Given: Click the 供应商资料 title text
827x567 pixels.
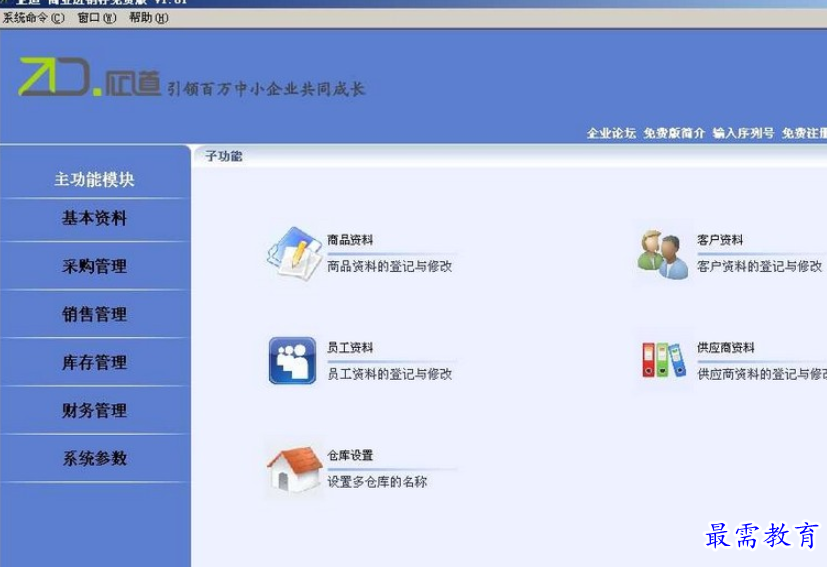Looking at the screenshot, I should click(725, 348).
